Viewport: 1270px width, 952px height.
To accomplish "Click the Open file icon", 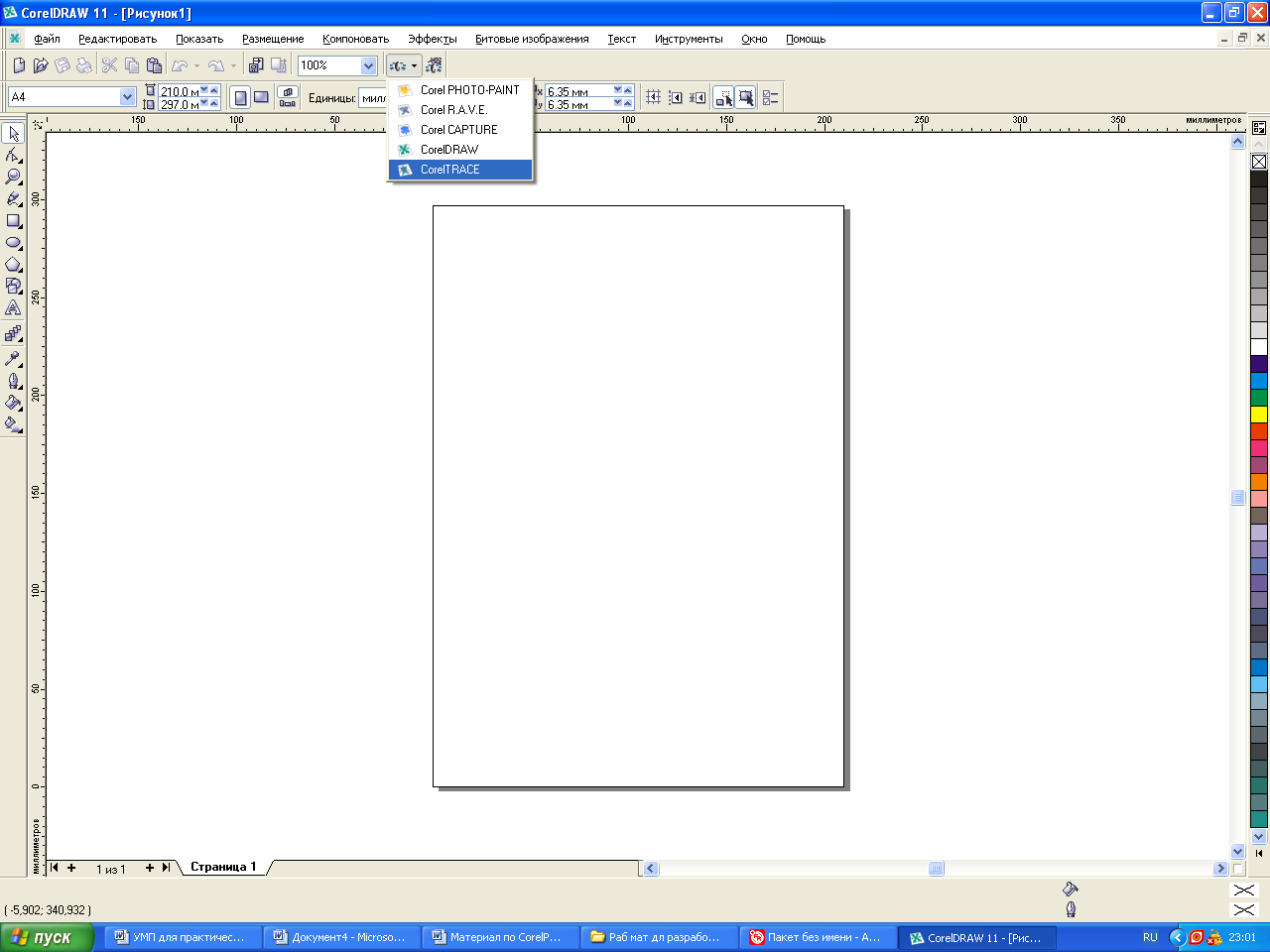I will (x=41, y=65).
